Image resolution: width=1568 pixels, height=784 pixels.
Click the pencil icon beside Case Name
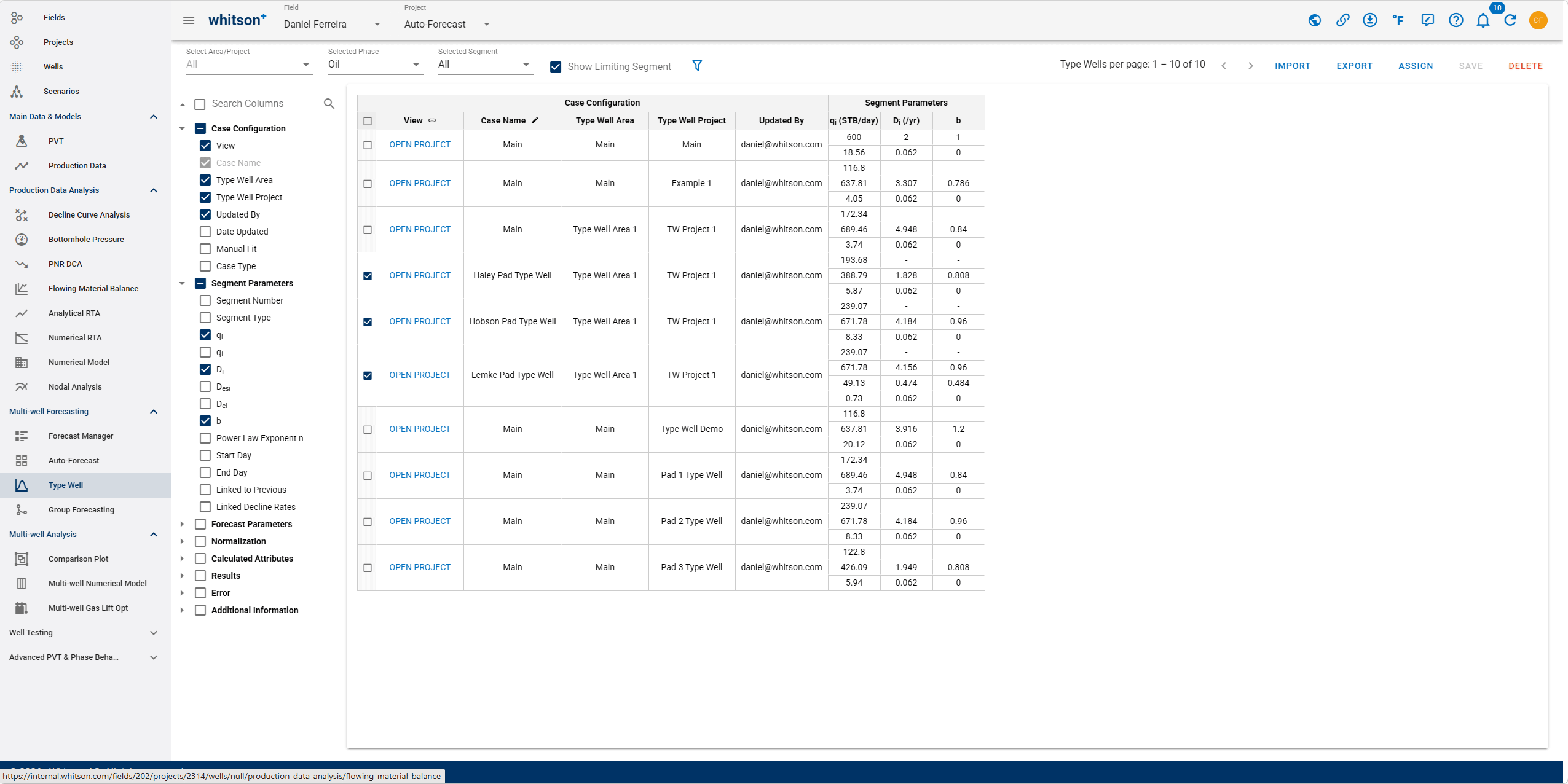coord(535,120)
